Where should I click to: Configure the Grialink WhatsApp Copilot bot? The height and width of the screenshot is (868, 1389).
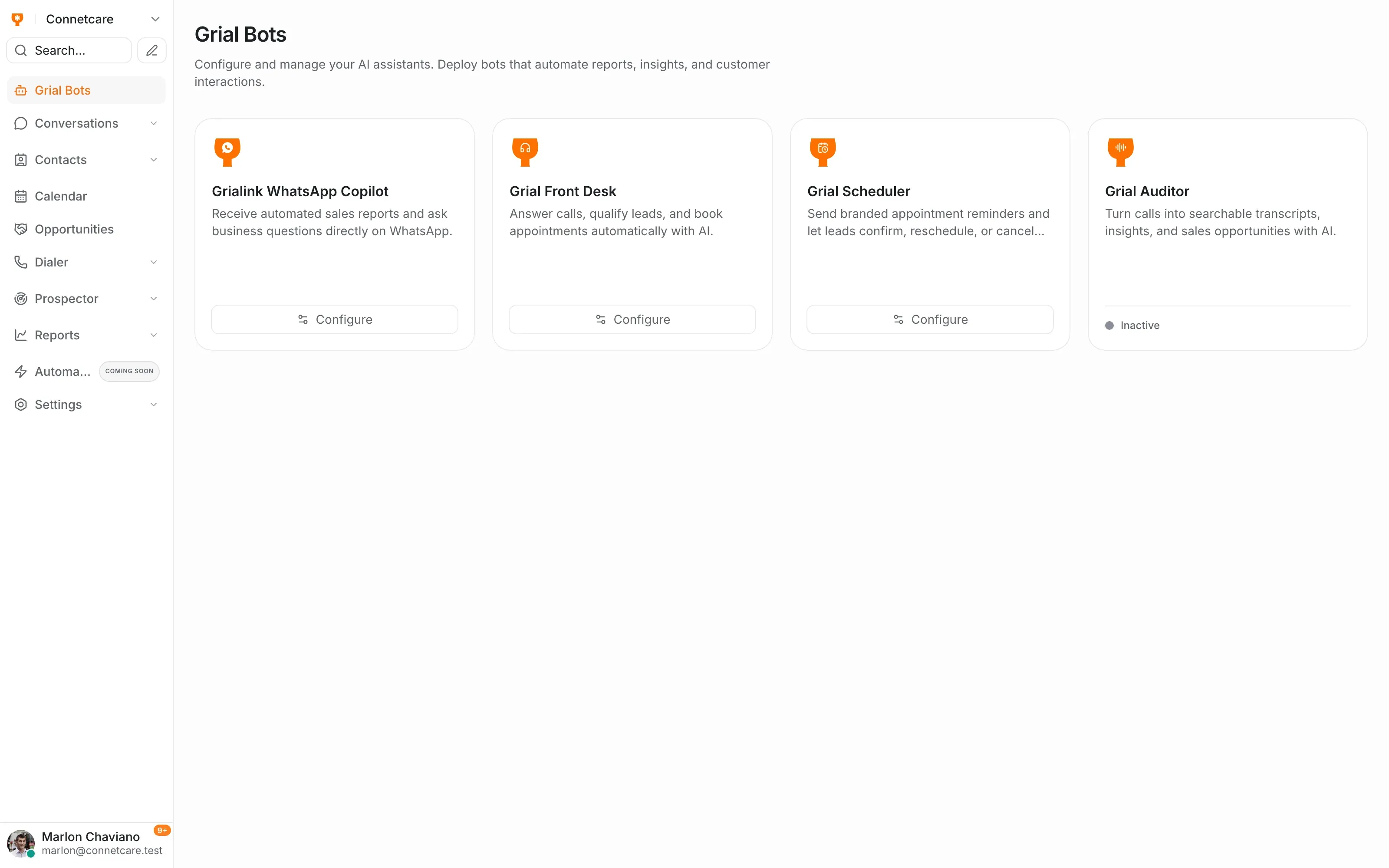point(335,320)
